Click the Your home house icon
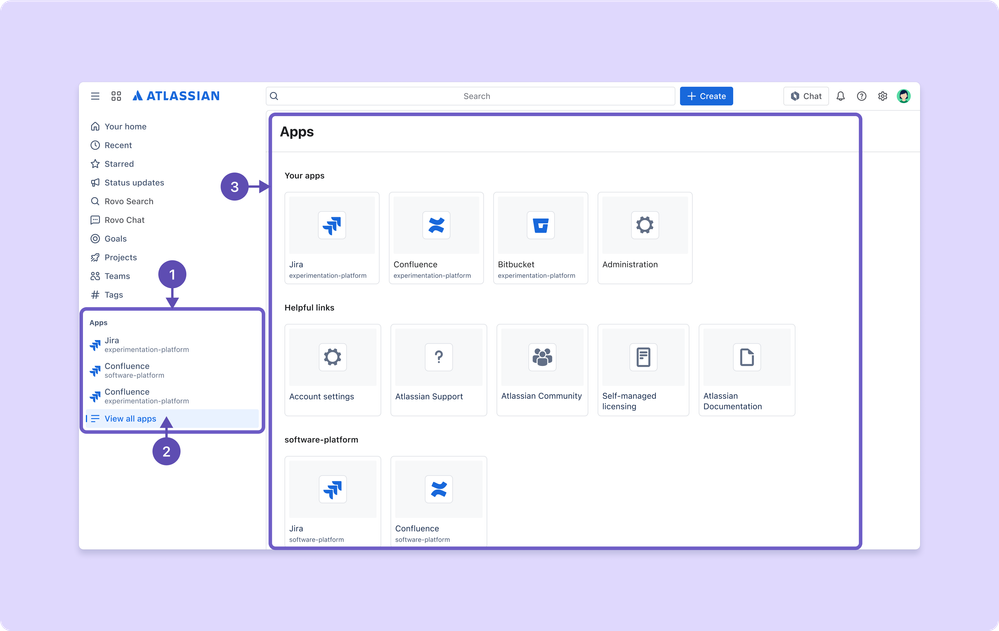 95,126
